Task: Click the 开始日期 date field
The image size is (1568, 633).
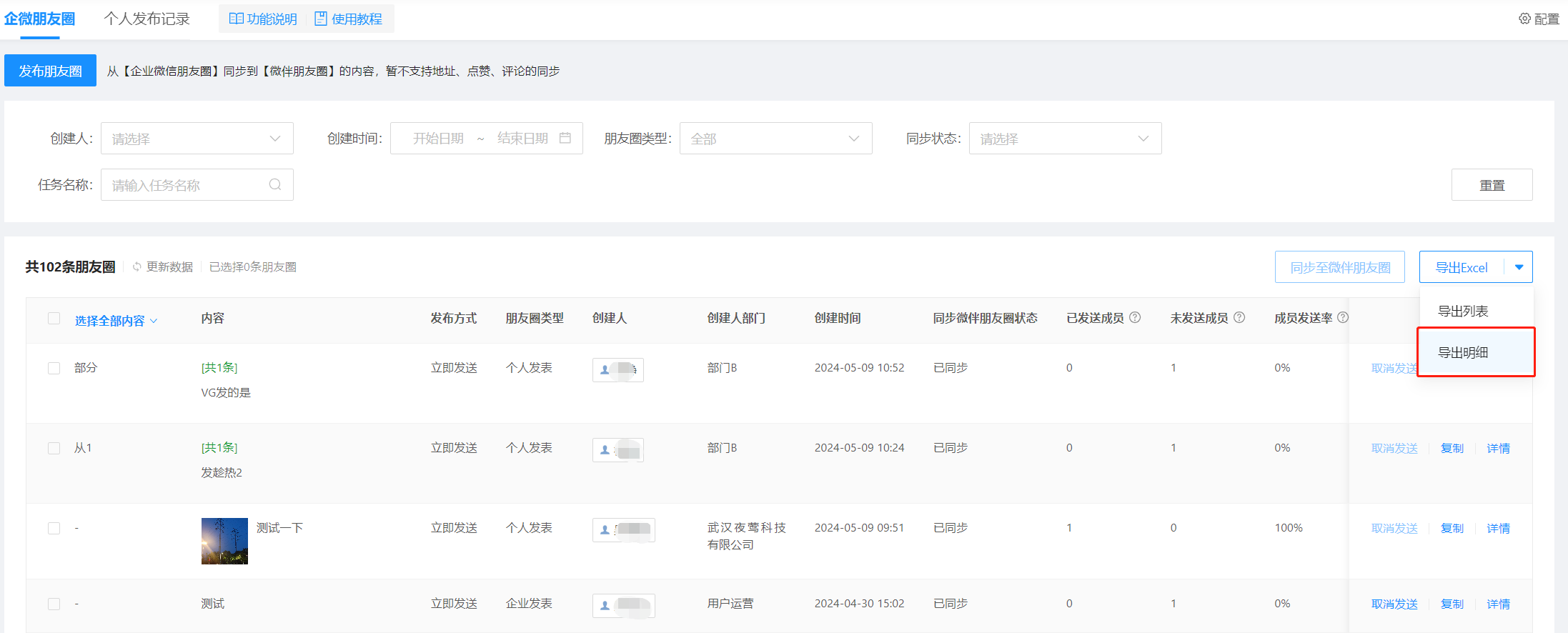Action: (x=438, y=138)
